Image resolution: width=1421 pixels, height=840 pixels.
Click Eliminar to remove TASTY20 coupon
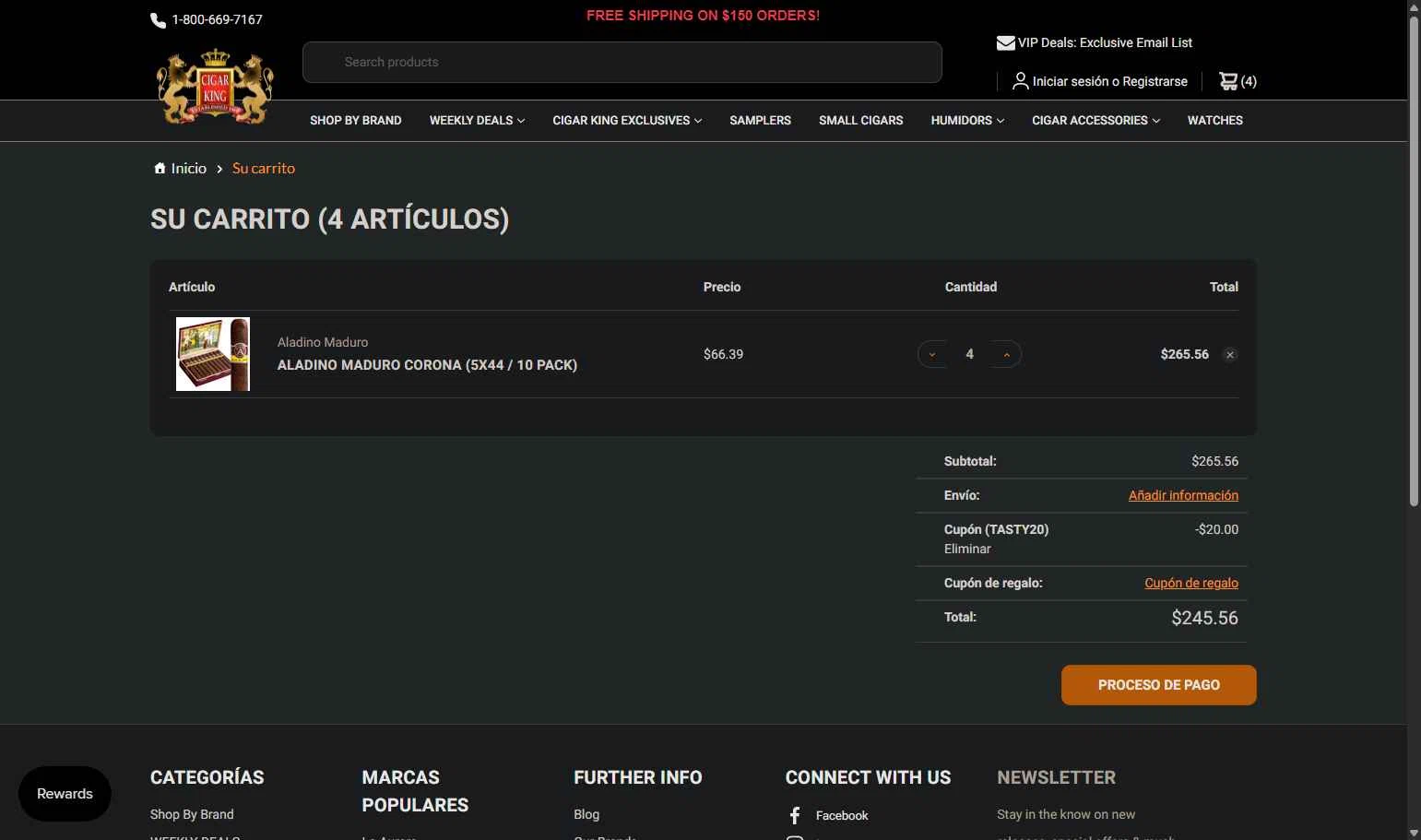click(x=967, y=549)
